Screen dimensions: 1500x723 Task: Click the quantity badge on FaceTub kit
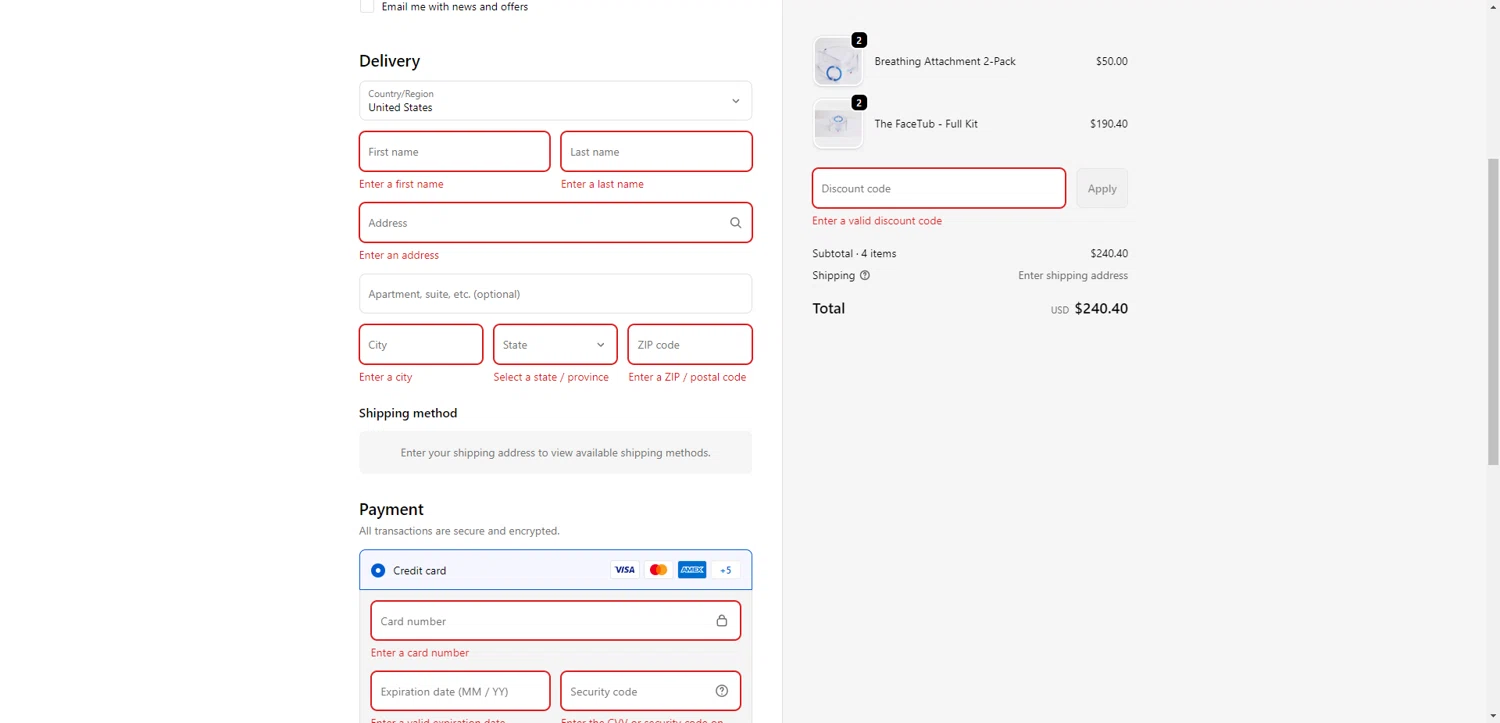(x=859, y=102)
